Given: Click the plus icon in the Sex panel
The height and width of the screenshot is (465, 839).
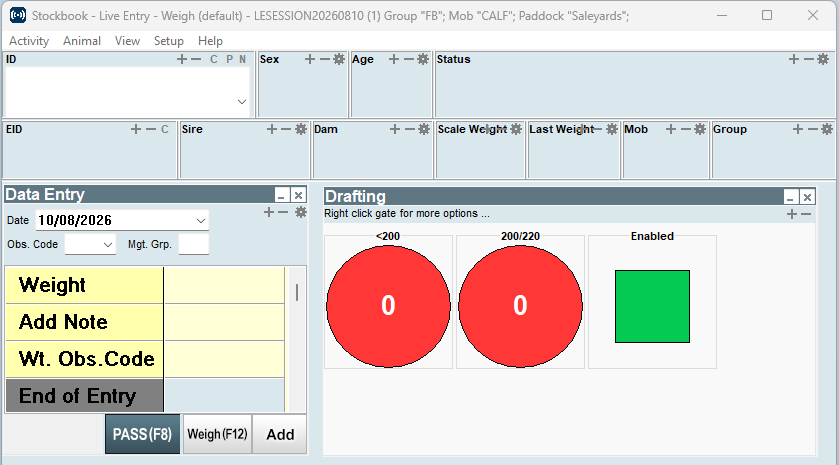Looking at the screenshot, I should click(x=310, y=59).
